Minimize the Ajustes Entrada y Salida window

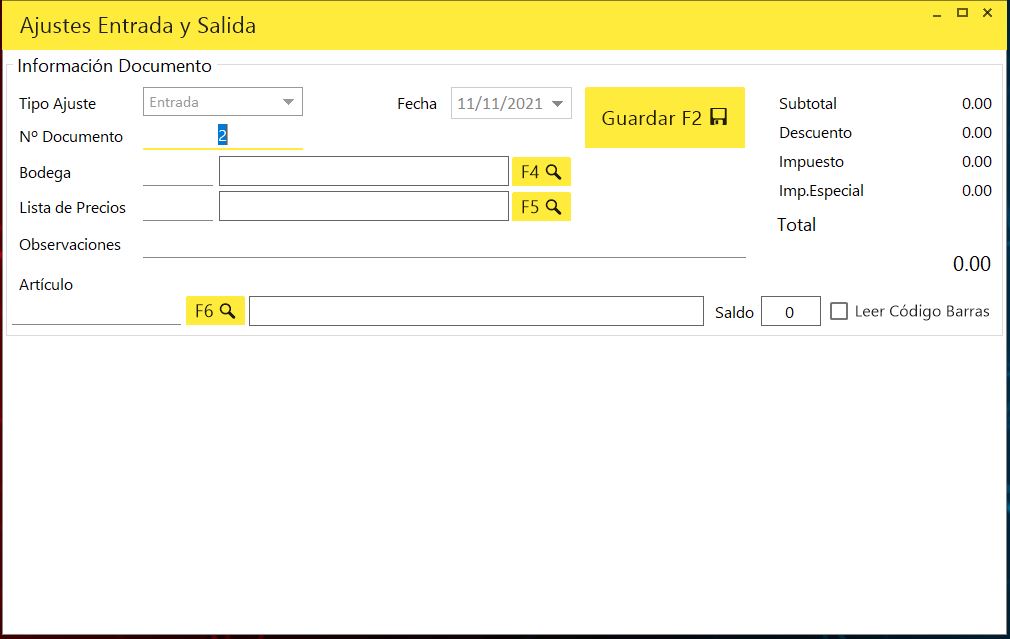(937, 13)
